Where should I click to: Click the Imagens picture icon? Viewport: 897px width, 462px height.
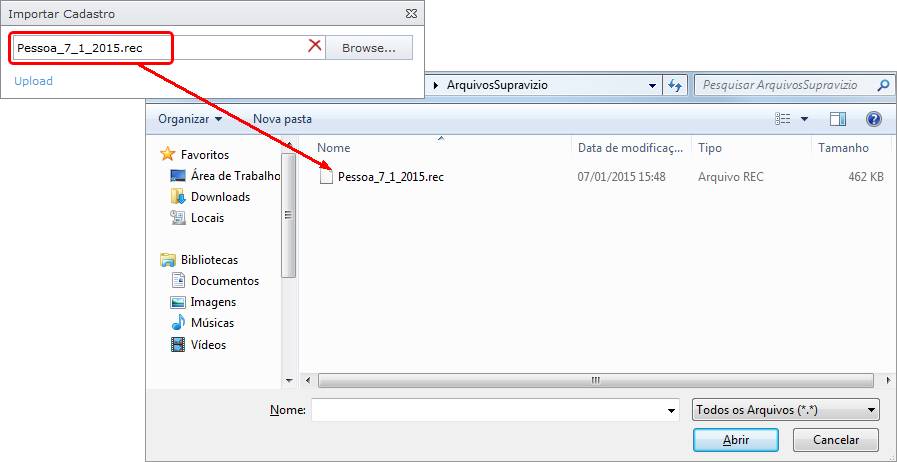point(178,302)
